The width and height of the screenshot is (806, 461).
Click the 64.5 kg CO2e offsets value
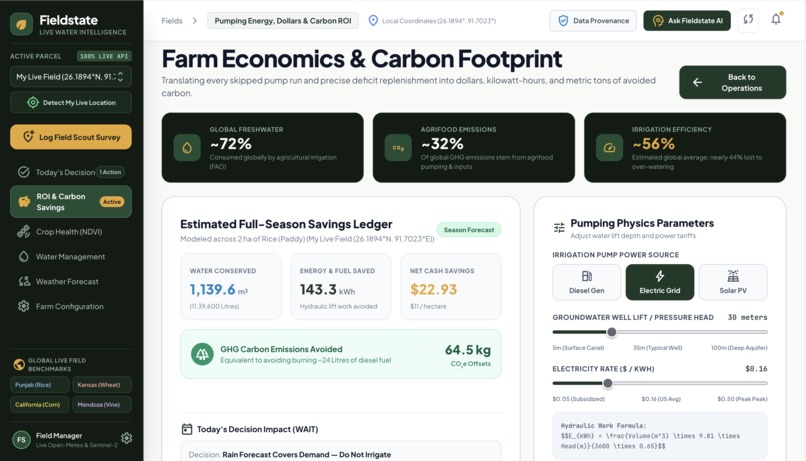(468, 350)
